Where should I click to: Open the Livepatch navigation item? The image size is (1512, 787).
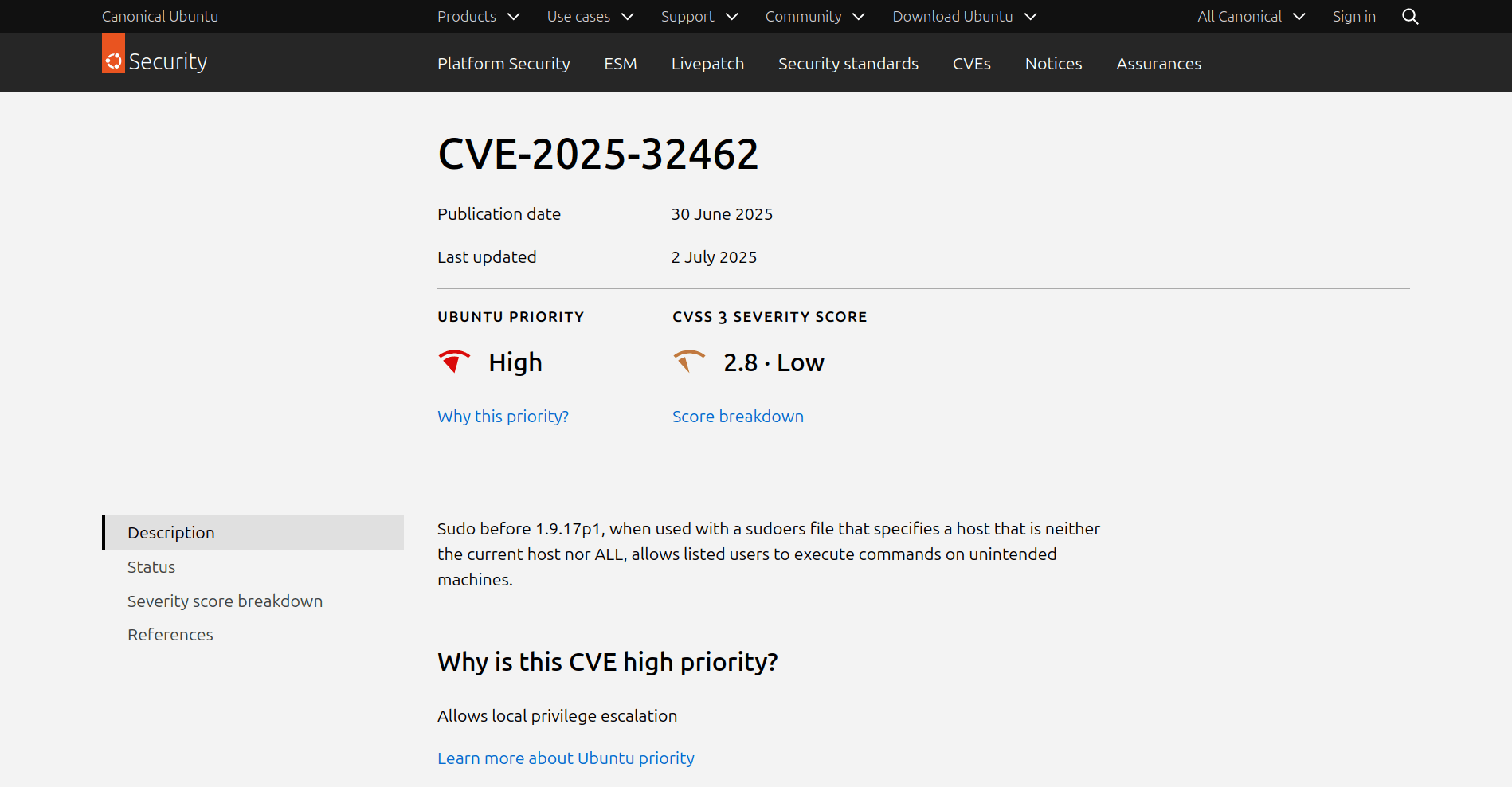[707, 64]
